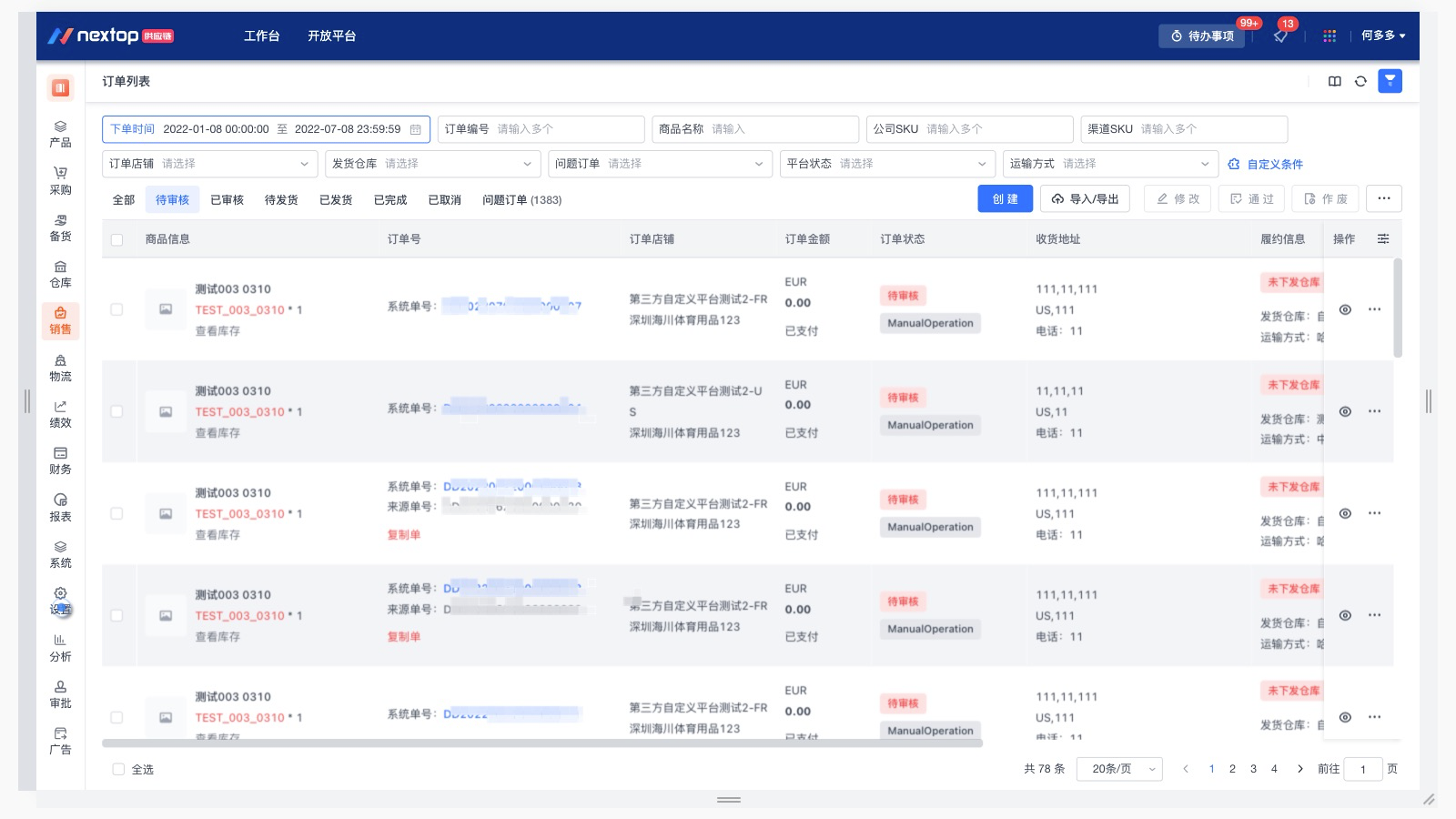Image resolution: width=1456 pixels, height=819 pixels.
Task: Open the 广告 ads sidebar module
Action: click(x=60, y=741)
